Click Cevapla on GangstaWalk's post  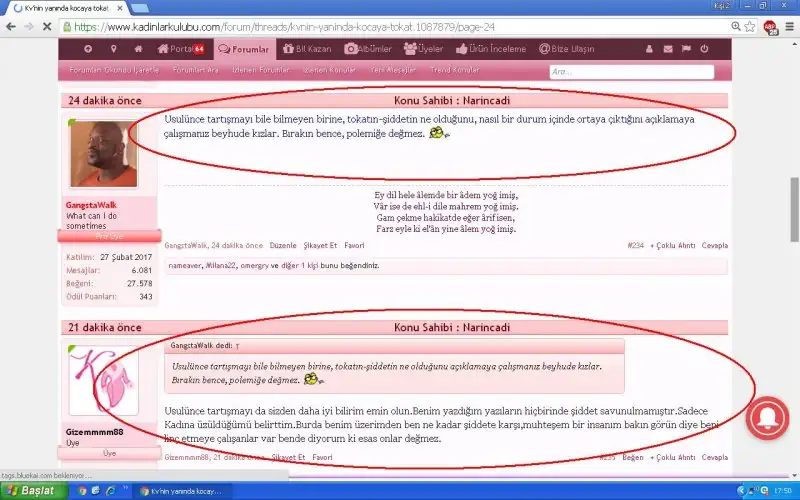tap(714, 245)
